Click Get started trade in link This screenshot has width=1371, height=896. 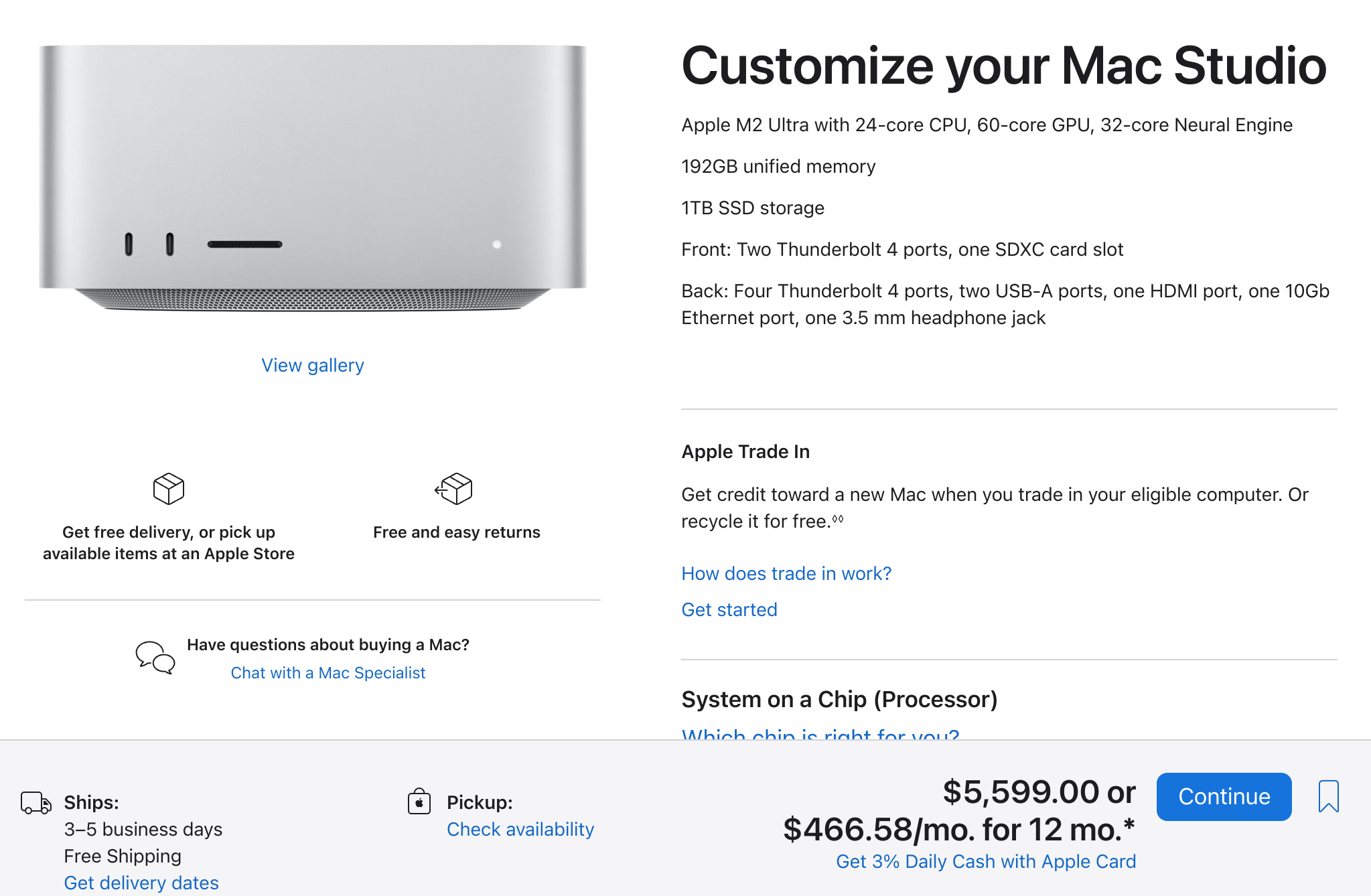coord(729,610)
